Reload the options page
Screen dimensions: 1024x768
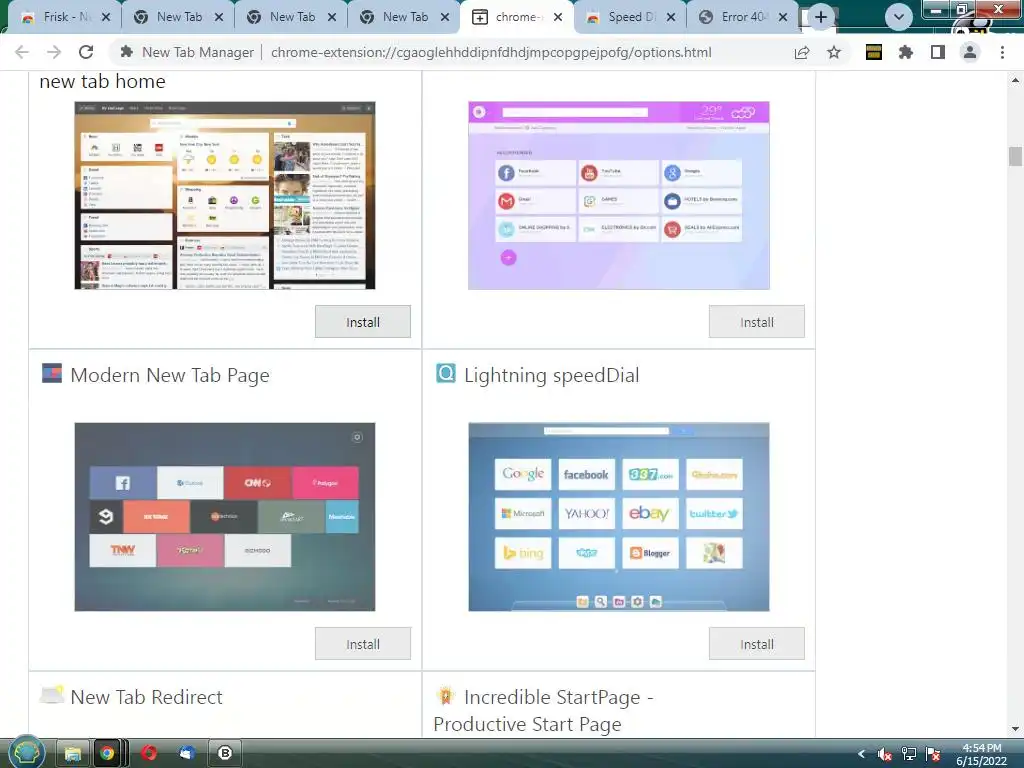point(86,52)
